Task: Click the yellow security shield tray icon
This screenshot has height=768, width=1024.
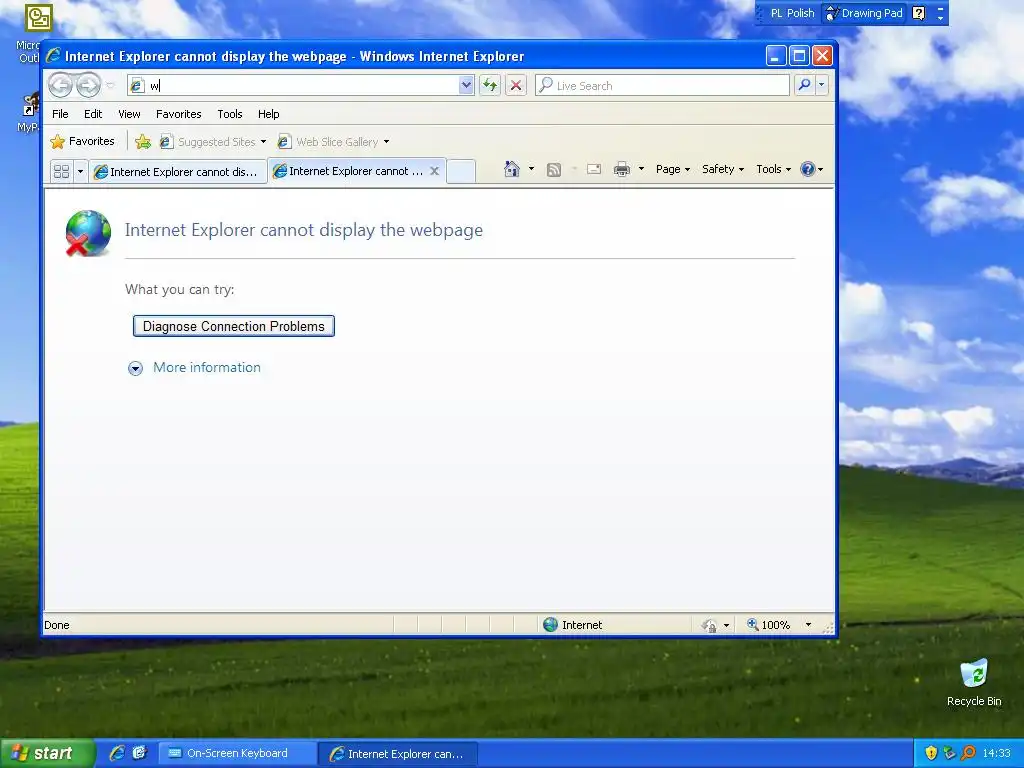Action: click(x=931, y=753)
